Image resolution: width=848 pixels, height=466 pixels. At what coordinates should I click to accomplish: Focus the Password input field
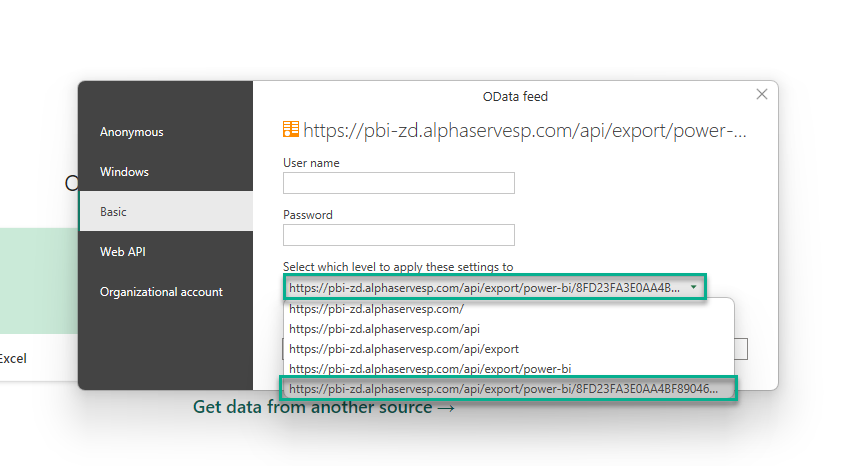pyautogui.click(x=398, y=235)
